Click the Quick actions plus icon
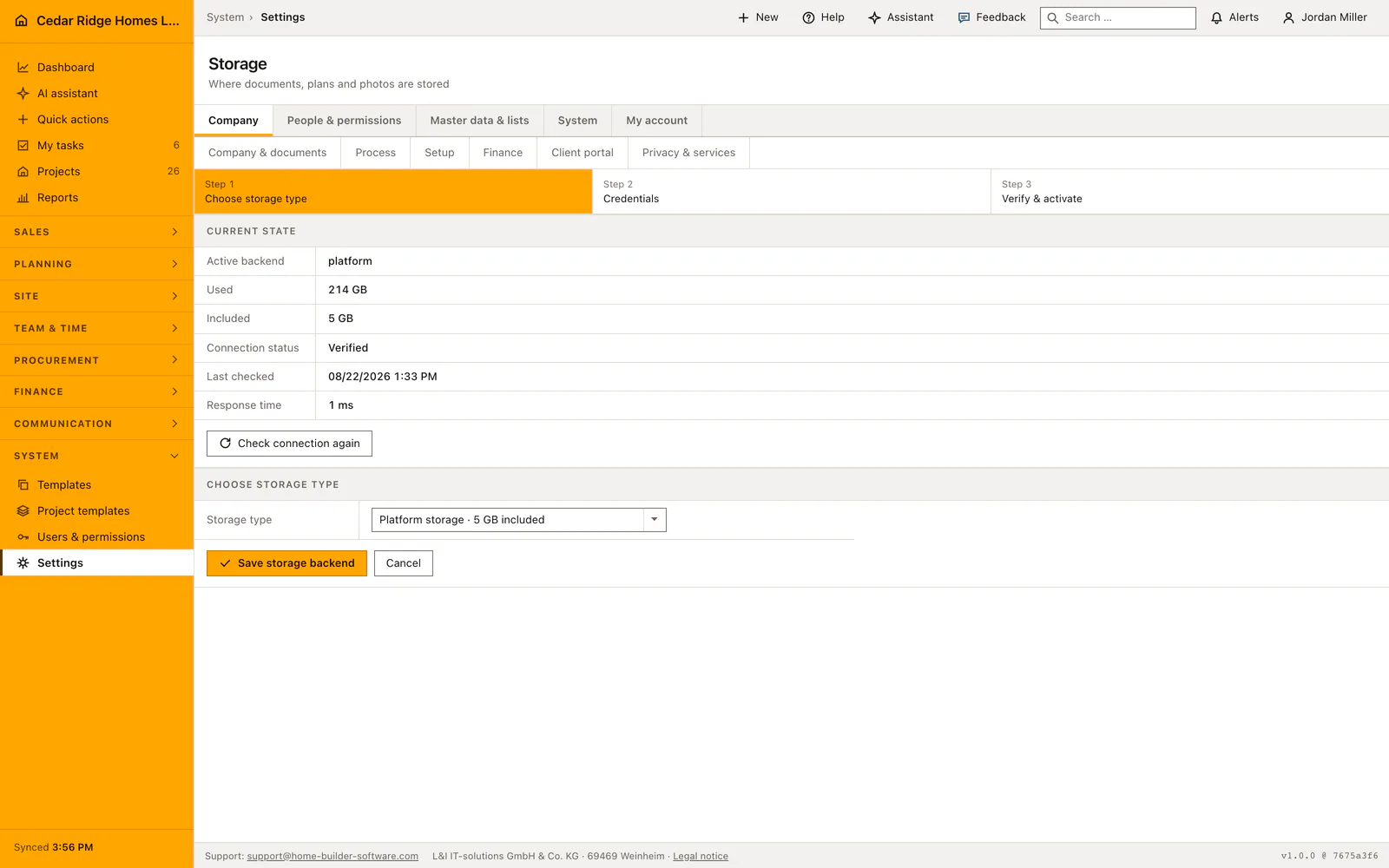 click(23, 120)
